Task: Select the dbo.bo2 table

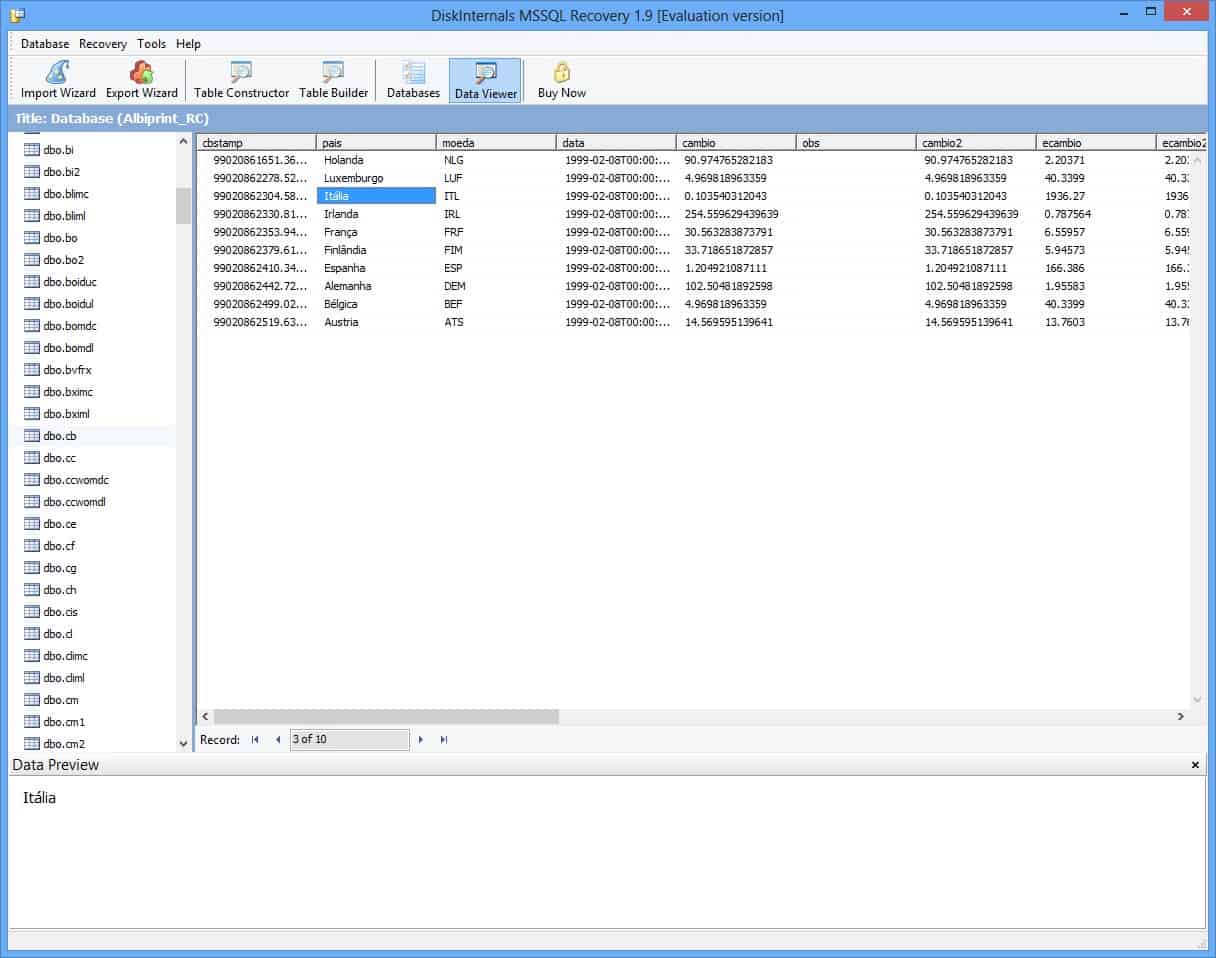Action: pos(63,260)
